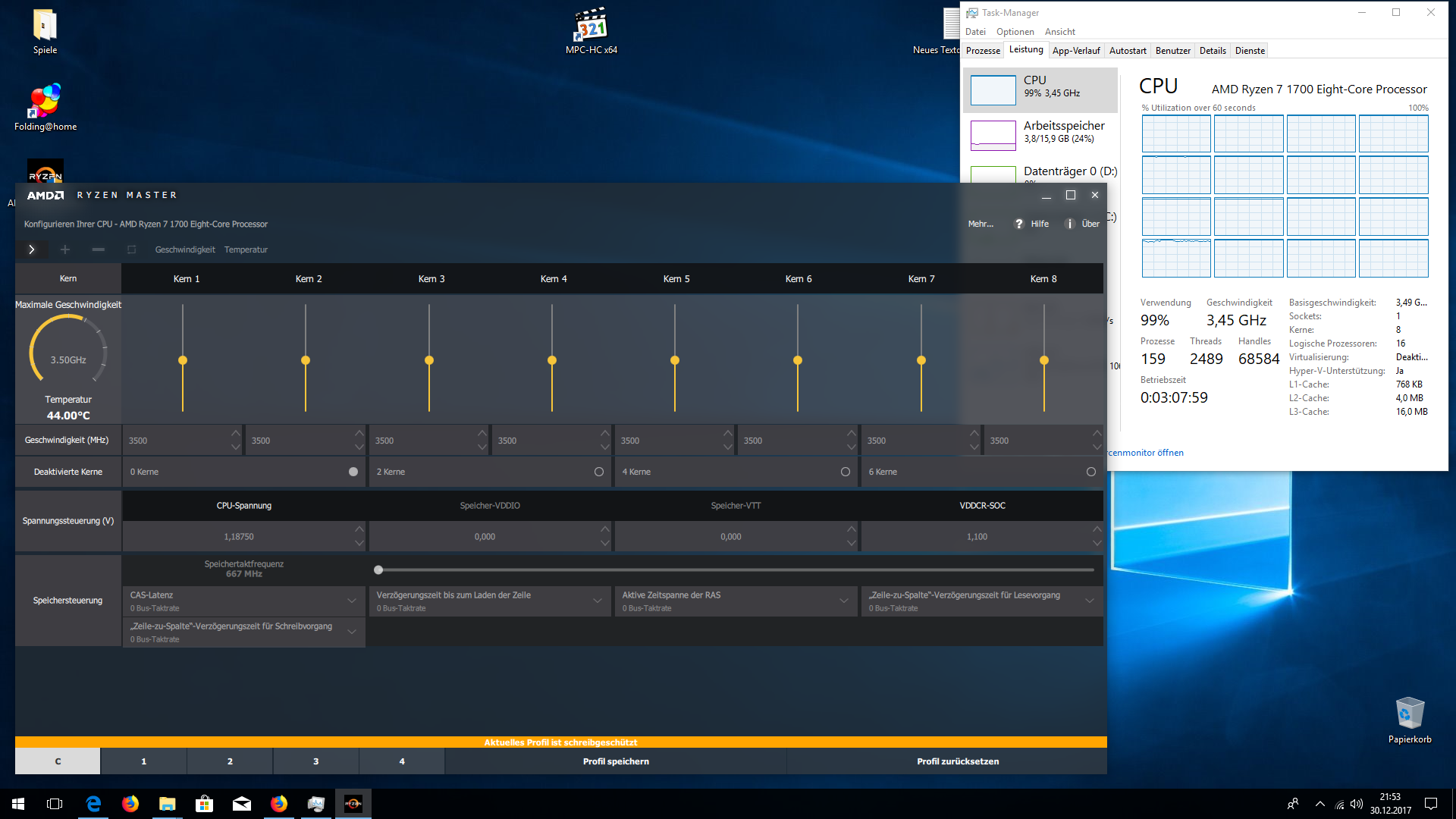Open the Hilfe question mark icon
The image size is (1456, 819).
(x=1019, y=224)
